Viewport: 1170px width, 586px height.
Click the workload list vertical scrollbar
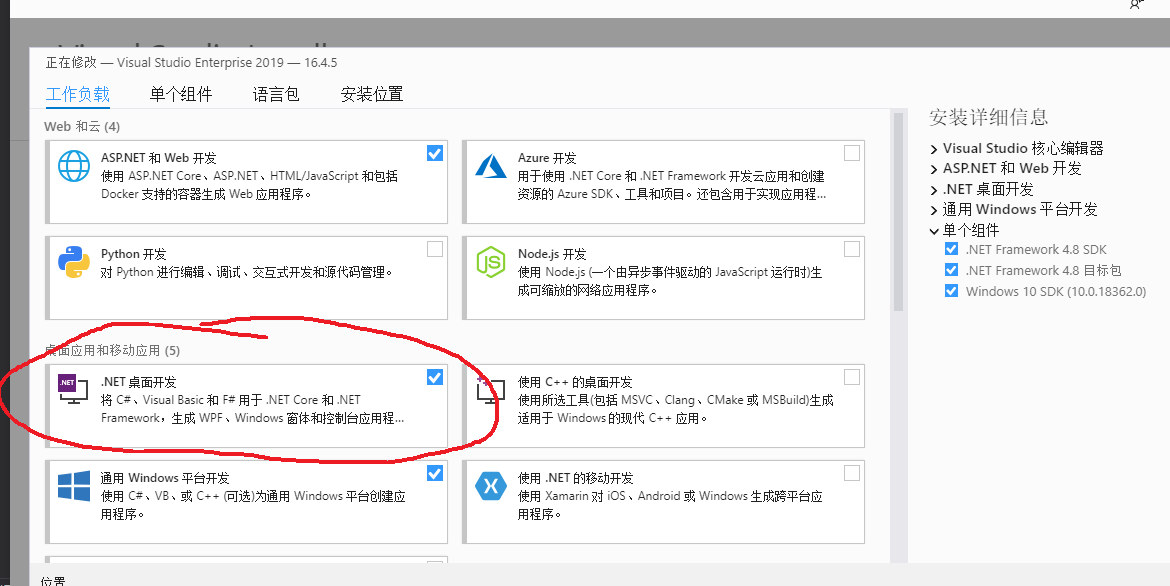click(x=898, y=211)
